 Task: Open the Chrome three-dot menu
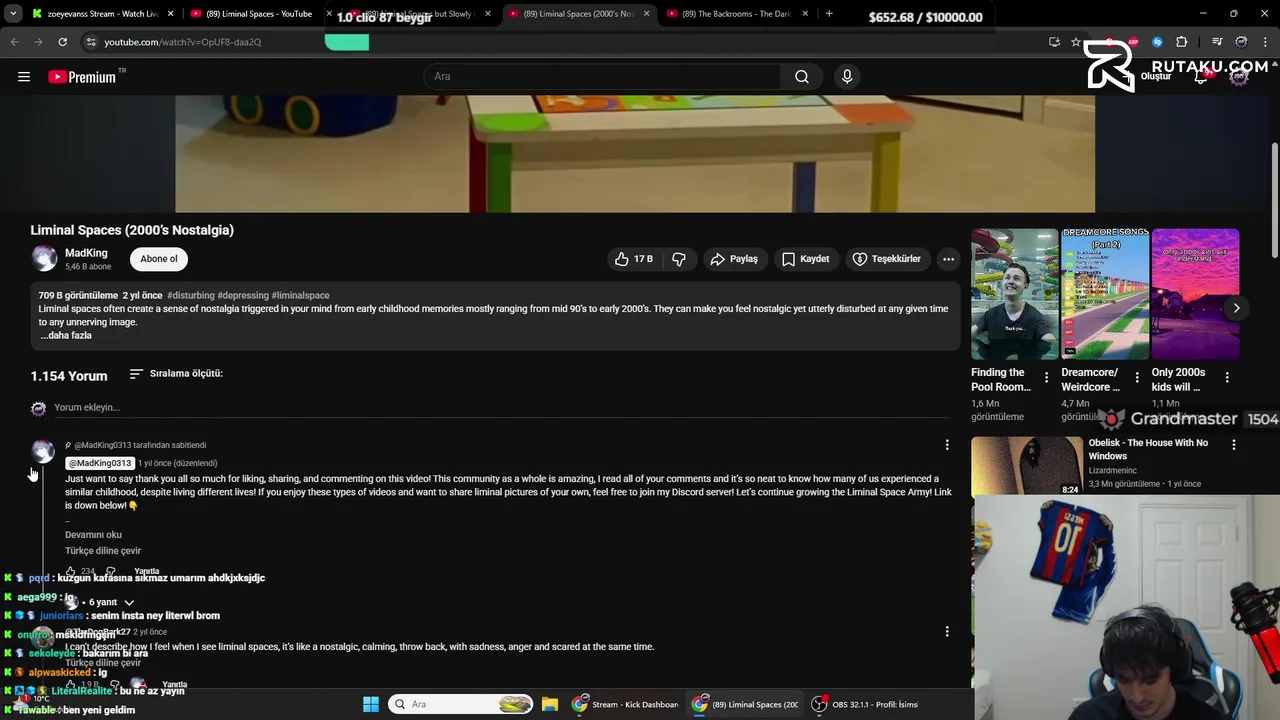tap(1265, 42)
